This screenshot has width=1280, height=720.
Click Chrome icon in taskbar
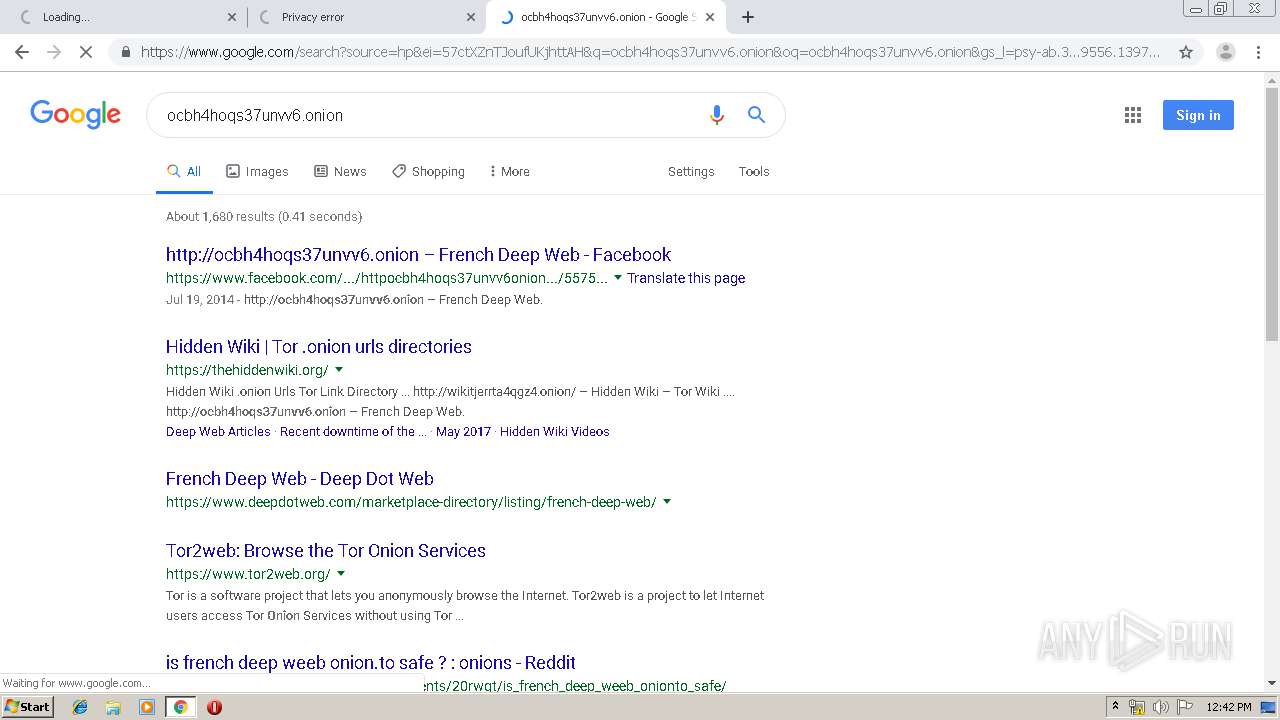(x=180, y=707)
